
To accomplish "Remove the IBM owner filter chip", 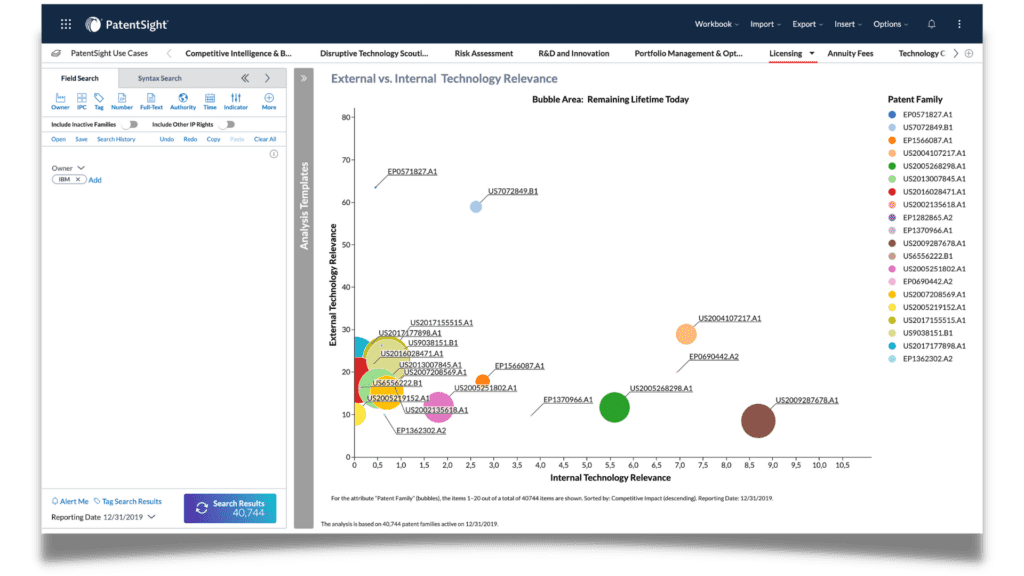I will point(78,180).
